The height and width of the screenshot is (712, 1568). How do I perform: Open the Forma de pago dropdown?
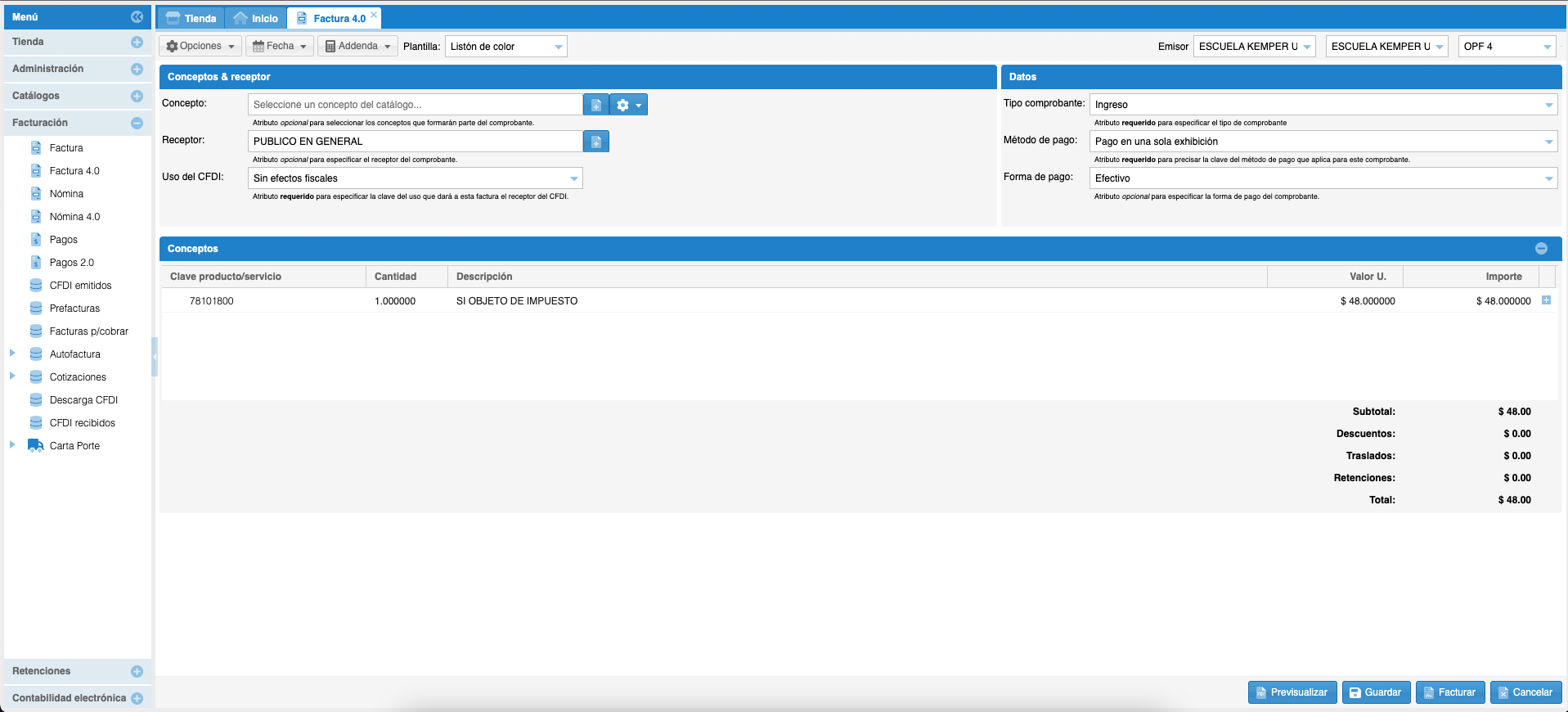[1548, 178]
